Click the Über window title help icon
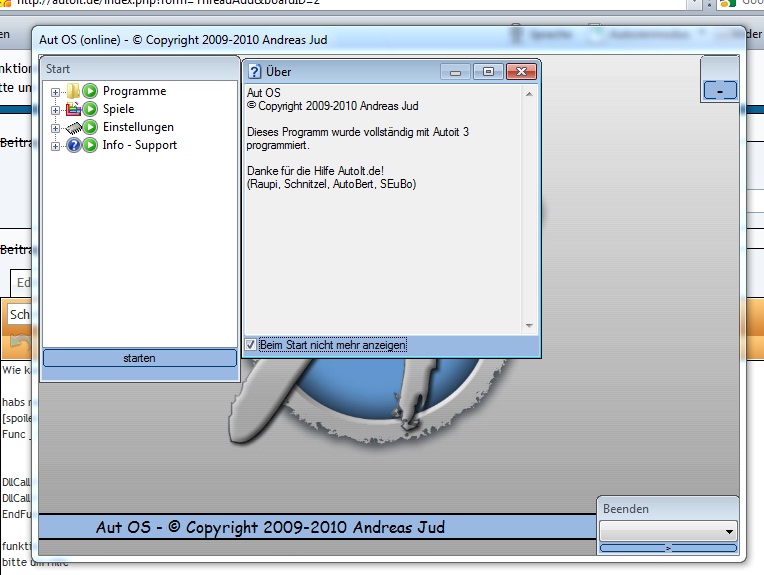The image size is (764, 575). 255,72
